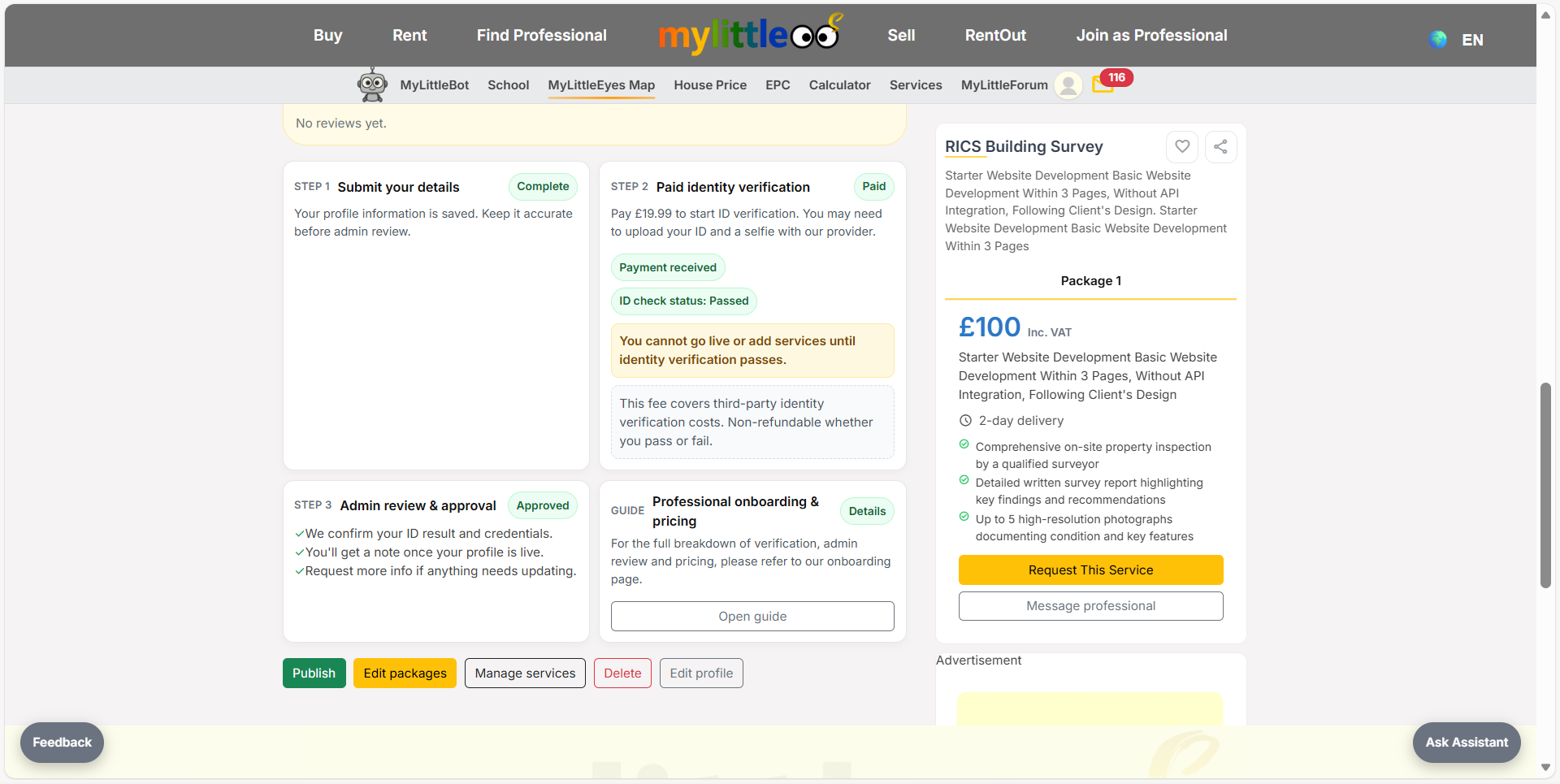Publish your professional profile

pos(314,673)
